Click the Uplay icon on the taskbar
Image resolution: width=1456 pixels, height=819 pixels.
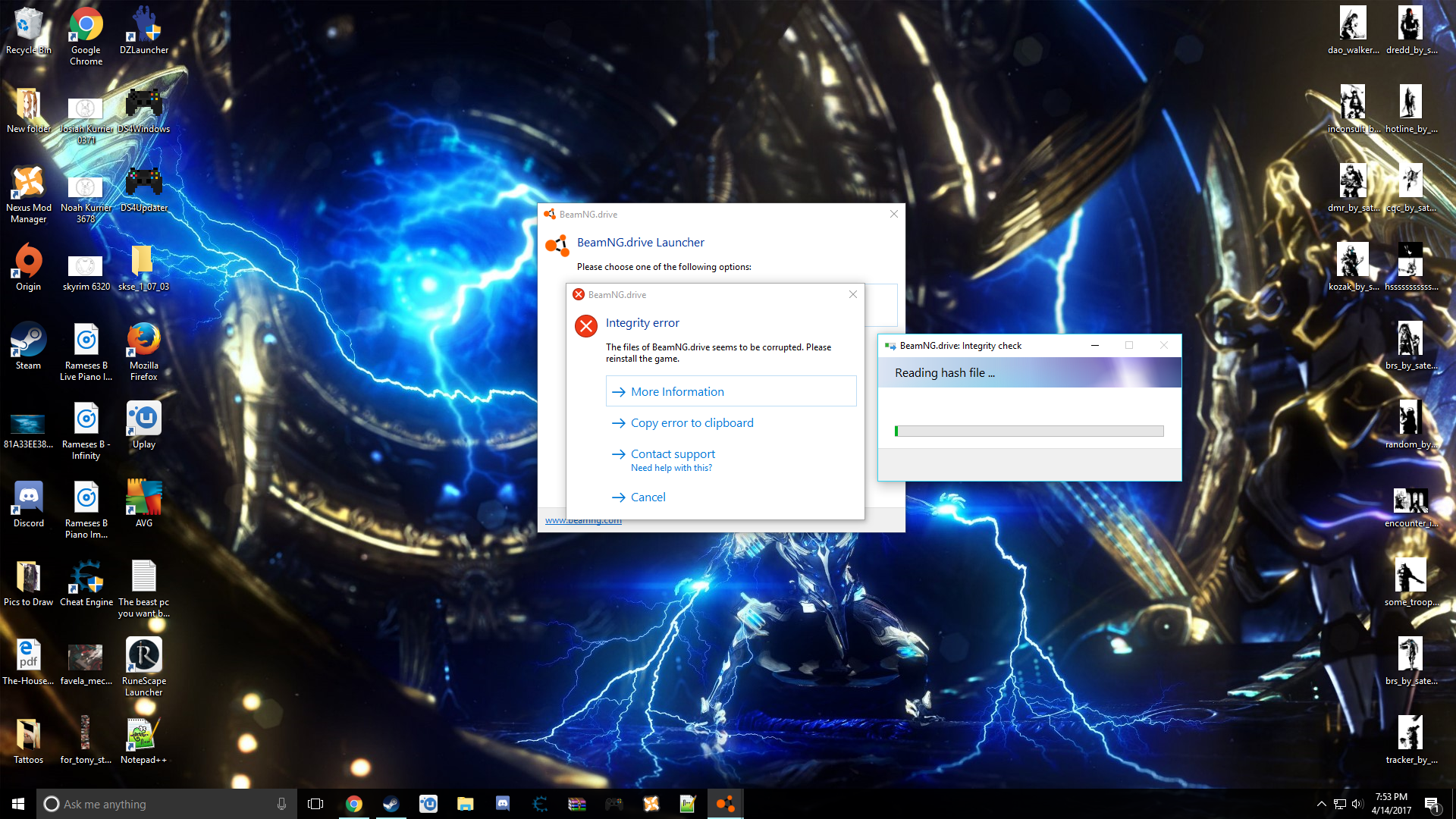(428, 804)
